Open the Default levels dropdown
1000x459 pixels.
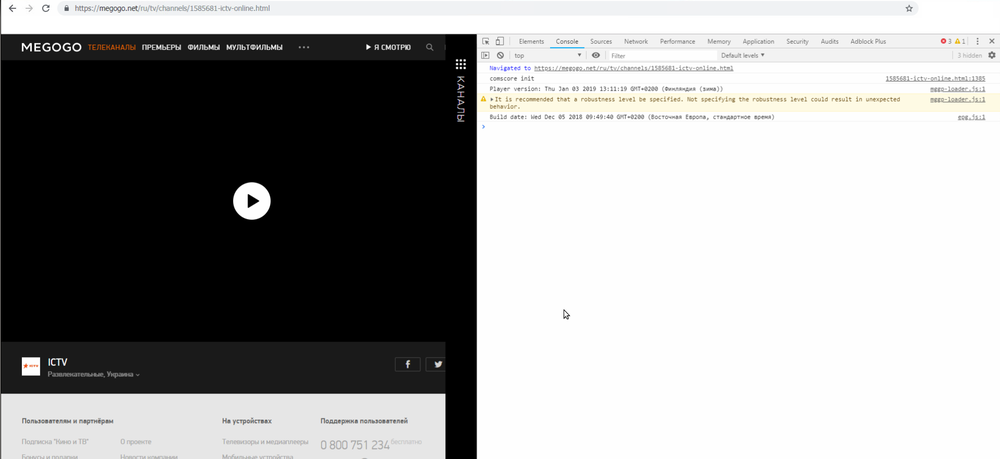point(743,55)
